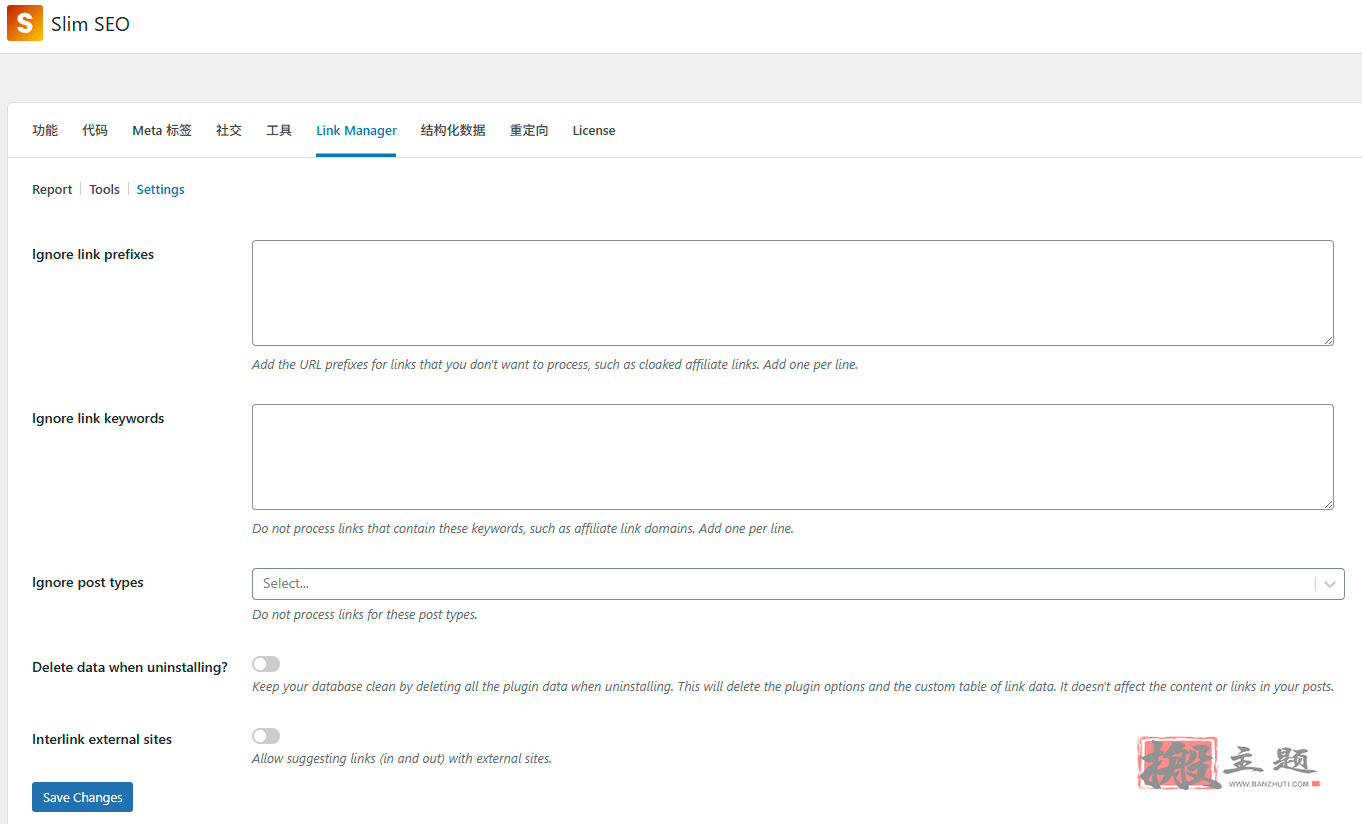Click the Slim SEO logo icon

tap(24, 23)
